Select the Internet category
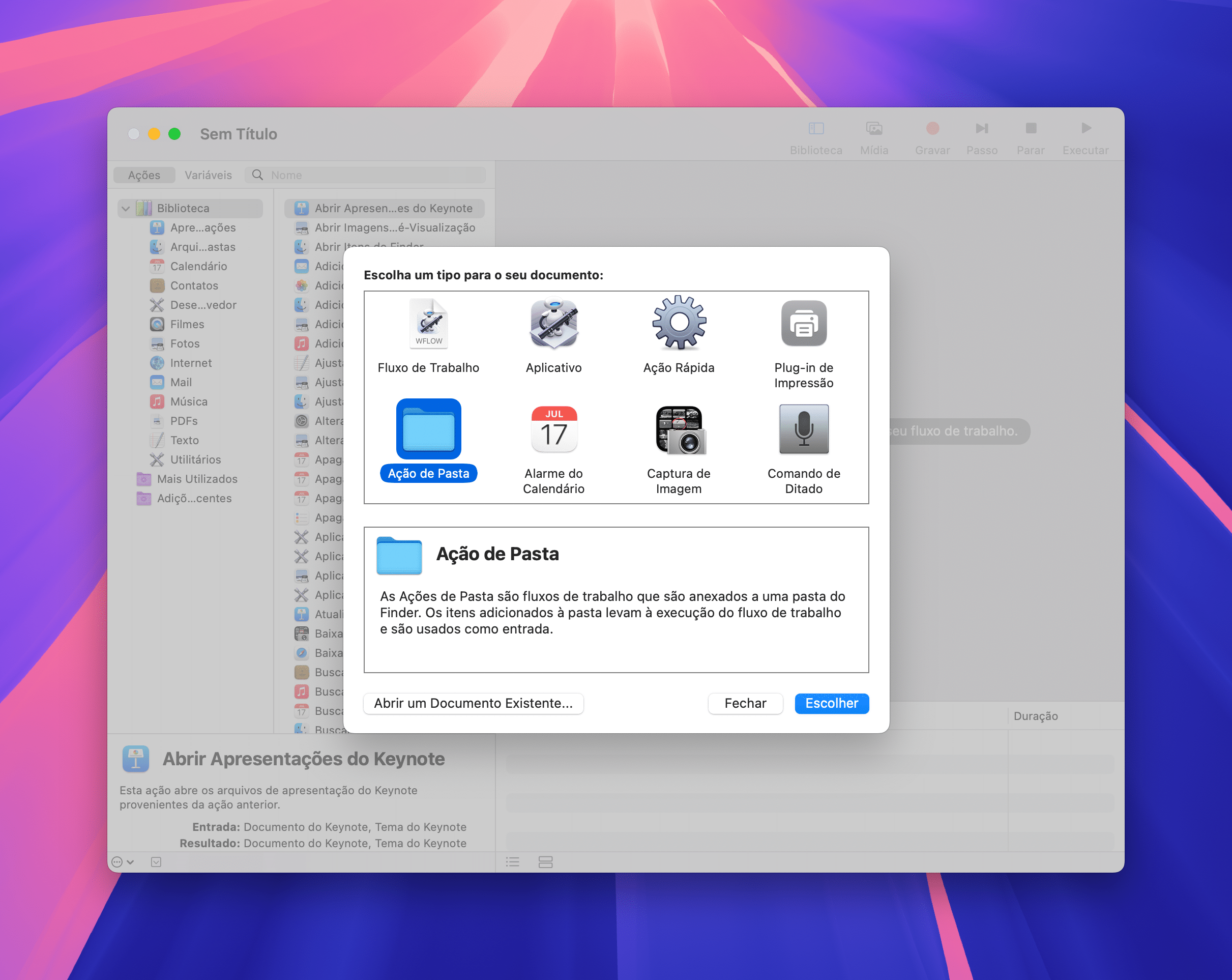1232x980 pixels. (181, 363)
